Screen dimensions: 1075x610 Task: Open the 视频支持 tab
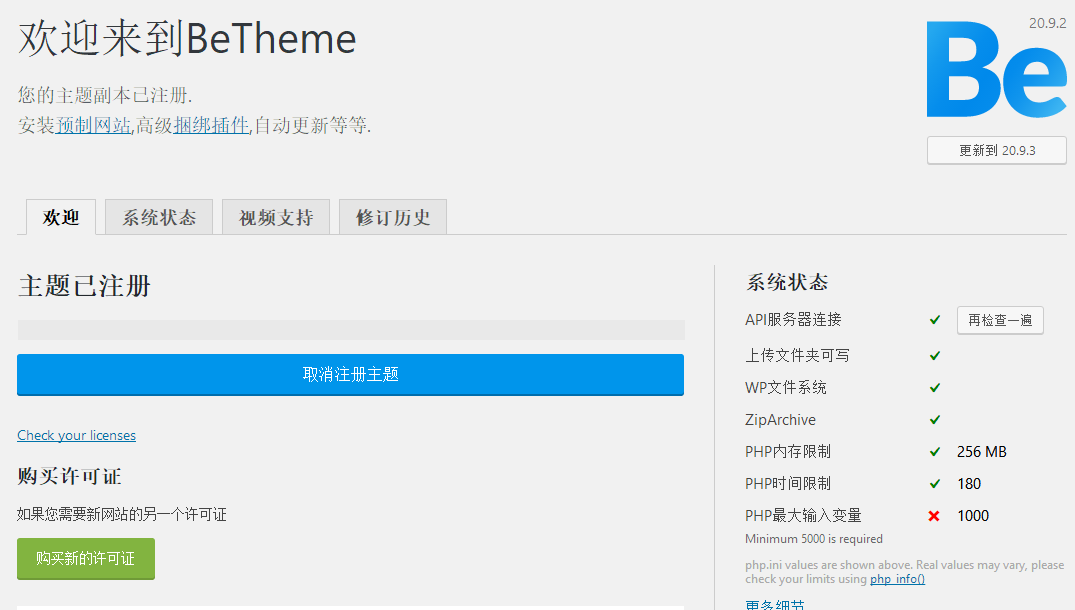[x=275, y=216]
